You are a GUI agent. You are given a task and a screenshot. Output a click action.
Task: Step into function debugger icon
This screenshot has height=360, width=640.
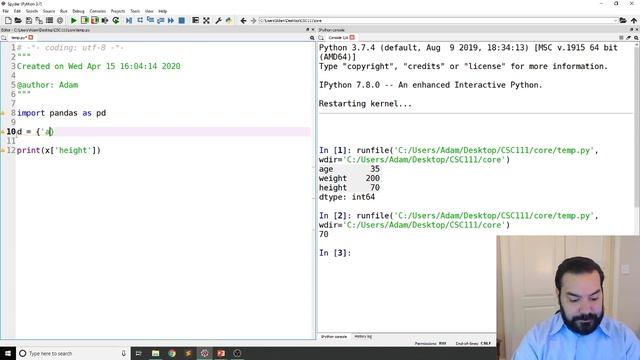150,20
